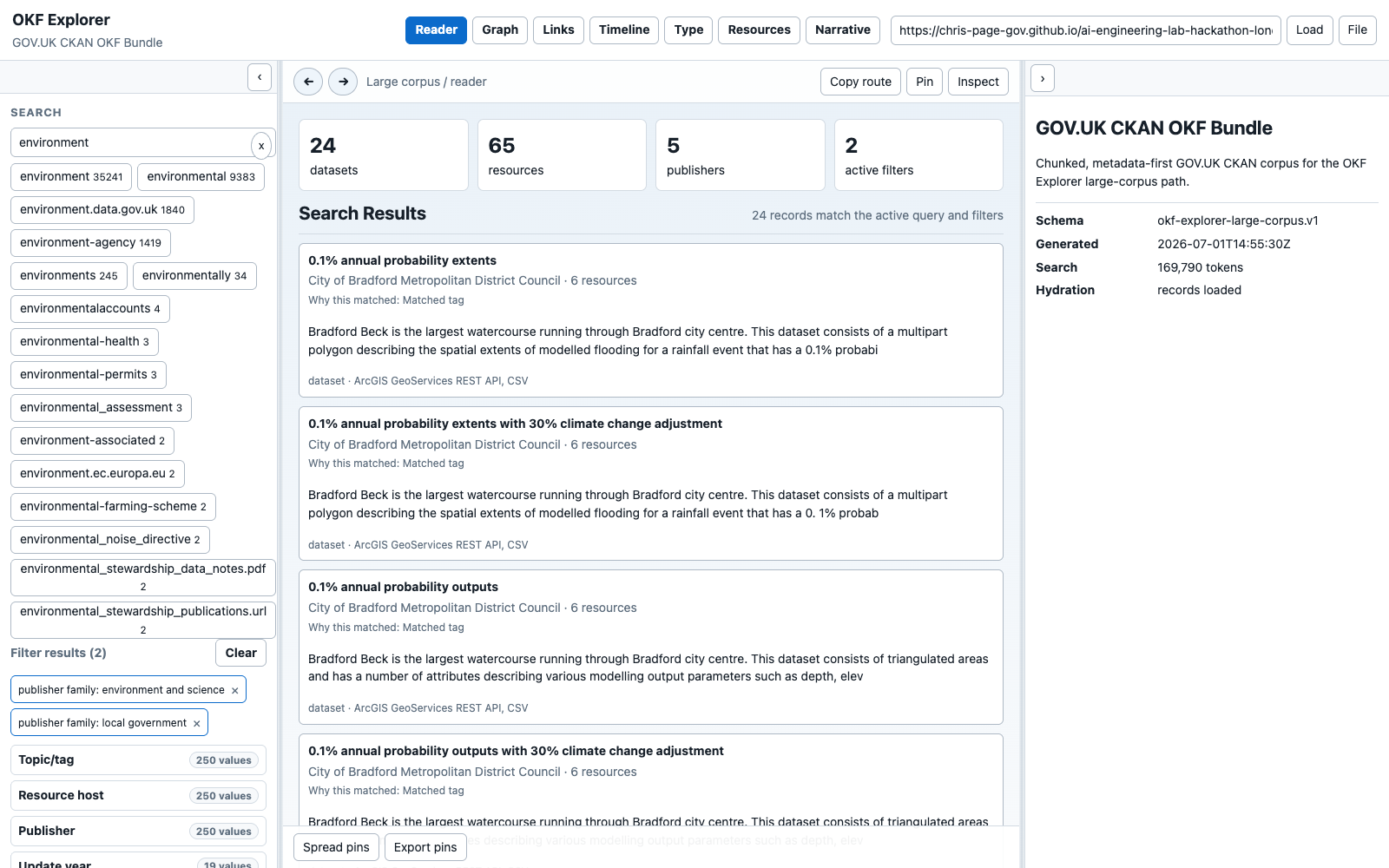Click the 65 resources stat card
The height and width of the screenshot is (868, 1389).
562,155
